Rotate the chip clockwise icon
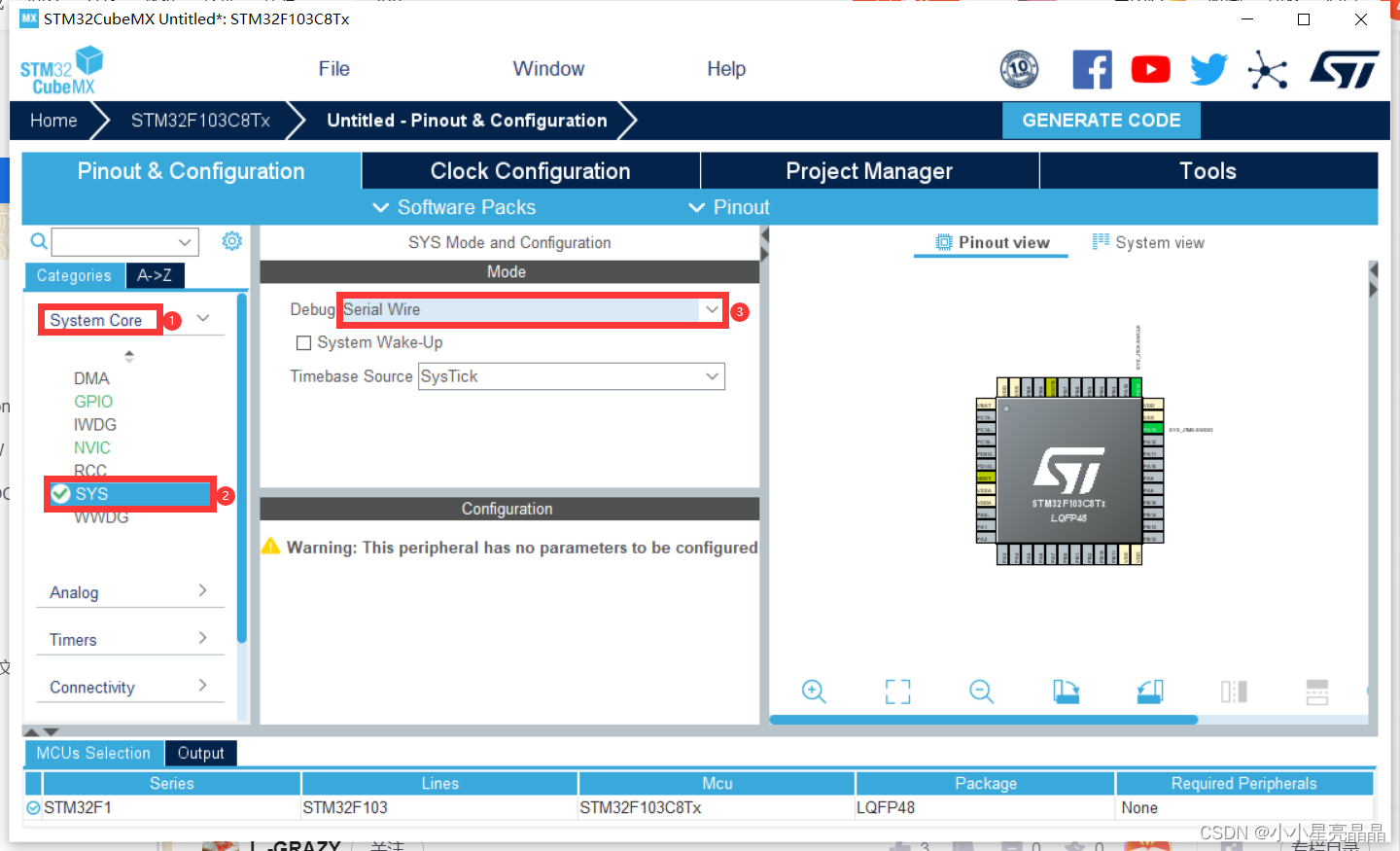 point(1066,691)
